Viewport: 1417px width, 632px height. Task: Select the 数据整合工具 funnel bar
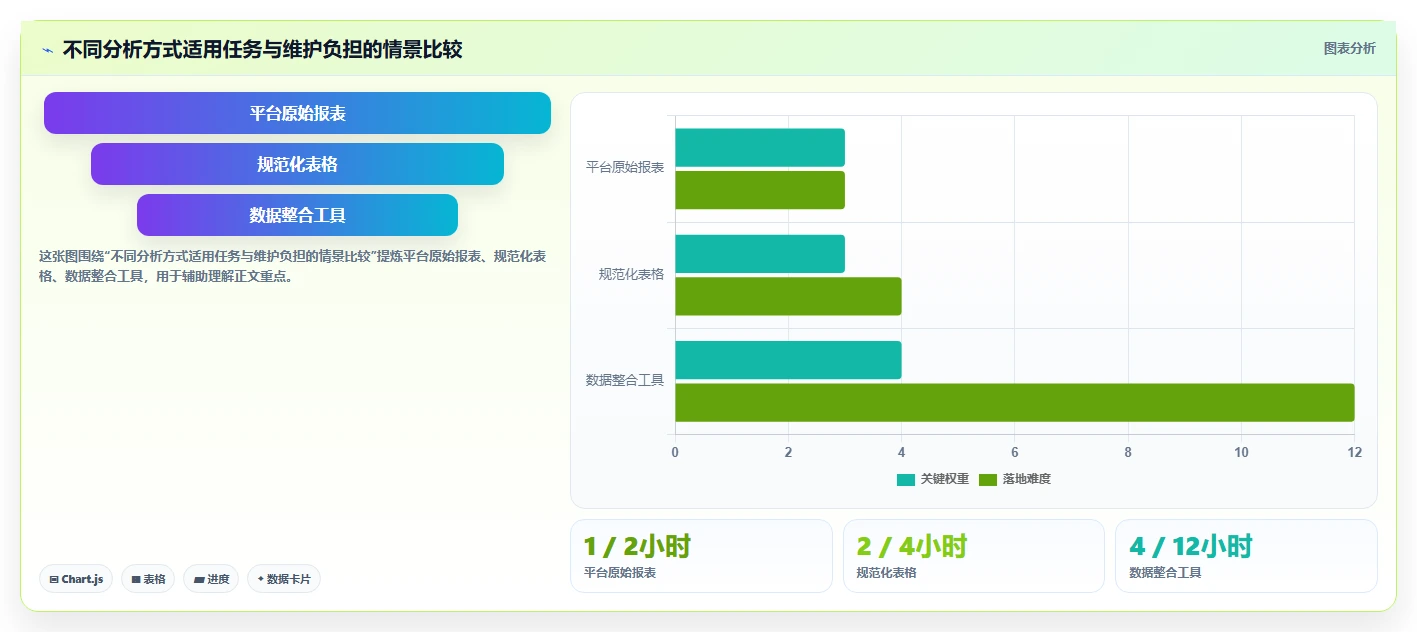[x=297, y=215]
